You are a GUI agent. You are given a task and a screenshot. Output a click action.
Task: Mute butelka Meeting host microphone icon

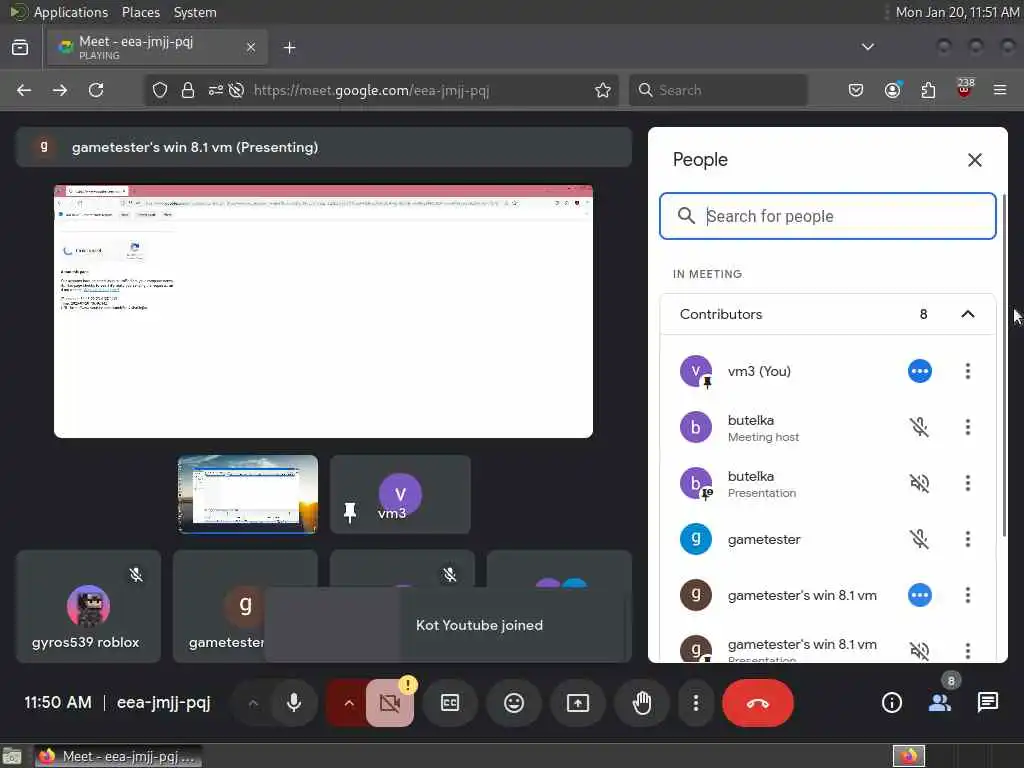click(x=920, y=427)
